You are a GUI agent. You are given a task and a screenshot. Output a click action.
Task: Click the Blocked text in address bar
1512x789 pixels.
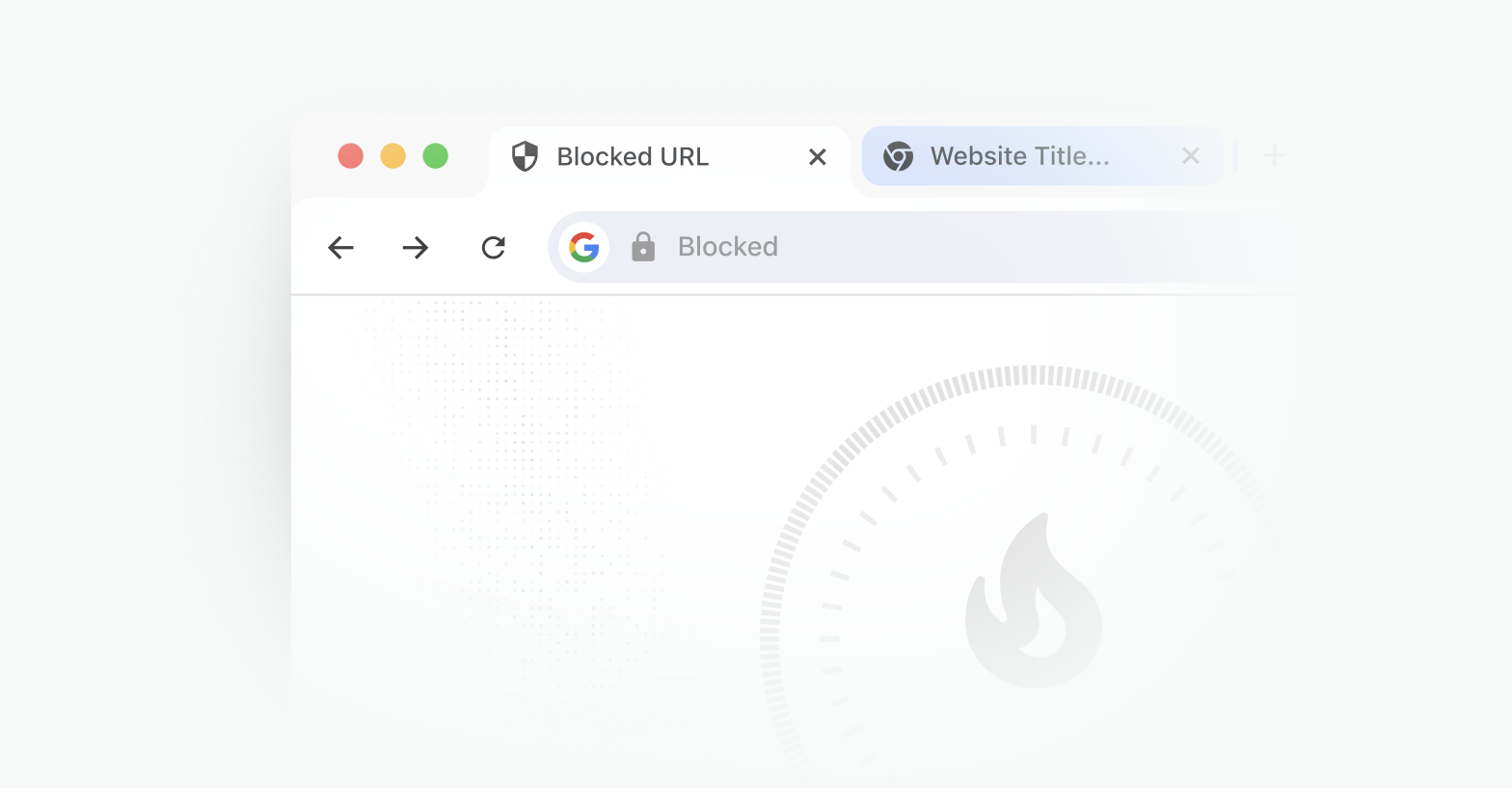click(x=728, y=247)
